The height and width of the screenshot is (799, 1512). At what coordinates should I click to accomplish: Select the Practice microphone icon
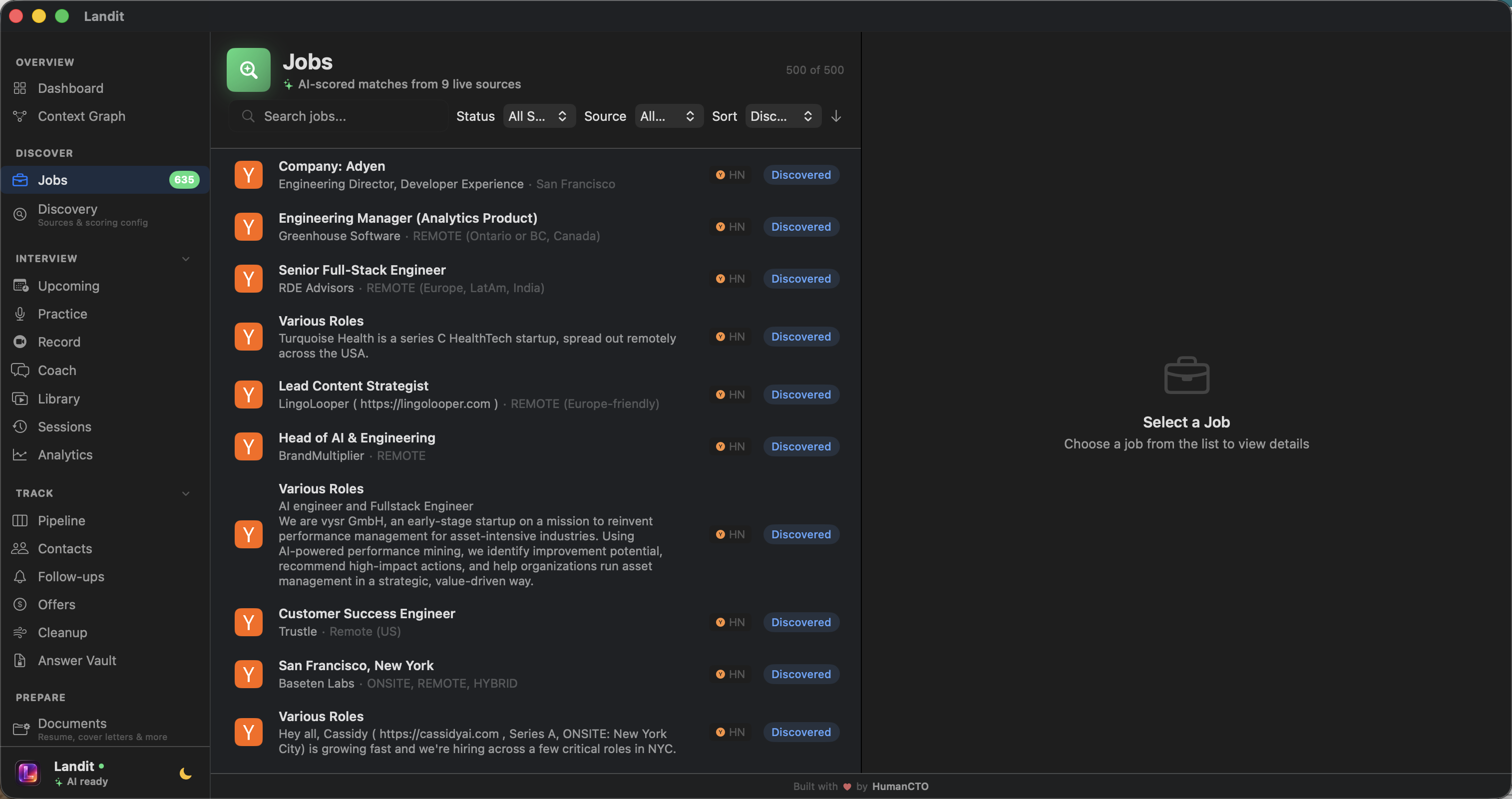[20, 314]
